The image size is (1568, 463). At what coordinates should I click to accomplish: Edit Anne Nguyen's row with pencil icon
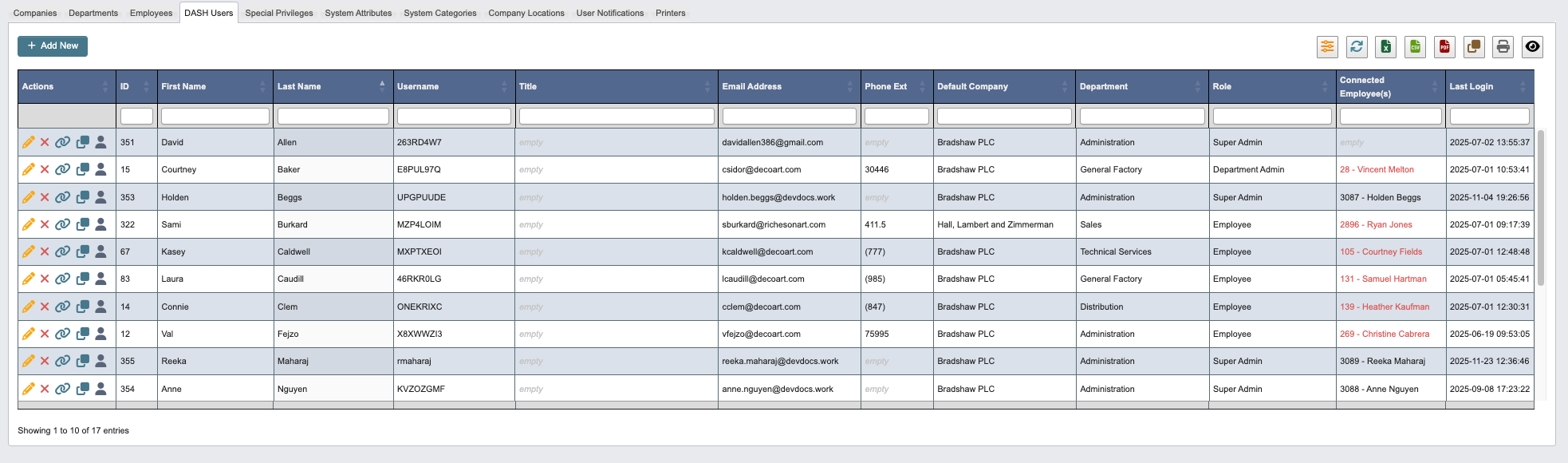pos(28,389)
